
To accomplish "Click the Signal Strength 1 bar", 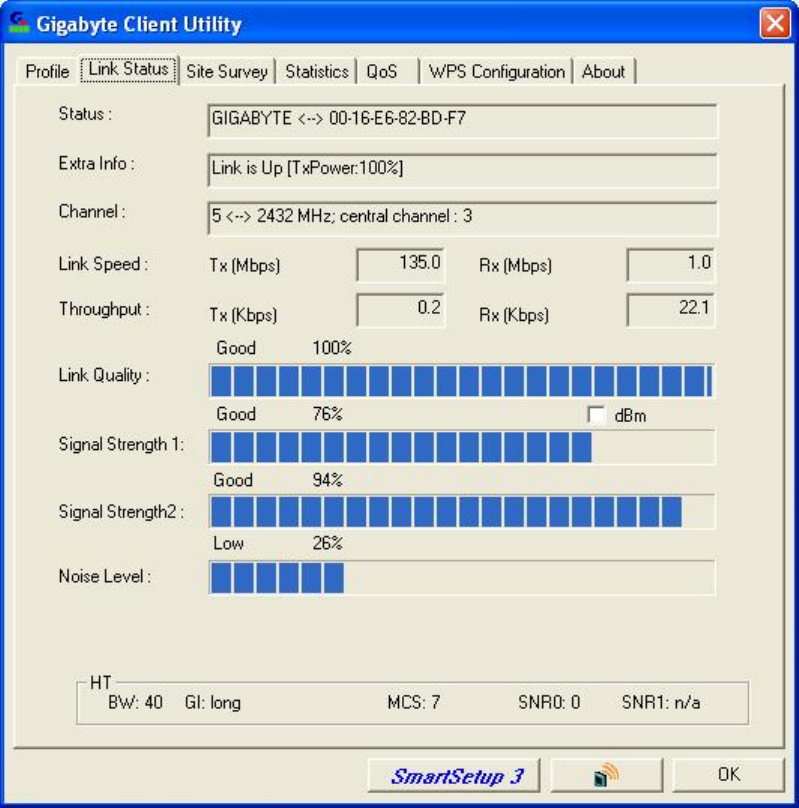I will [x=462, y=447].
